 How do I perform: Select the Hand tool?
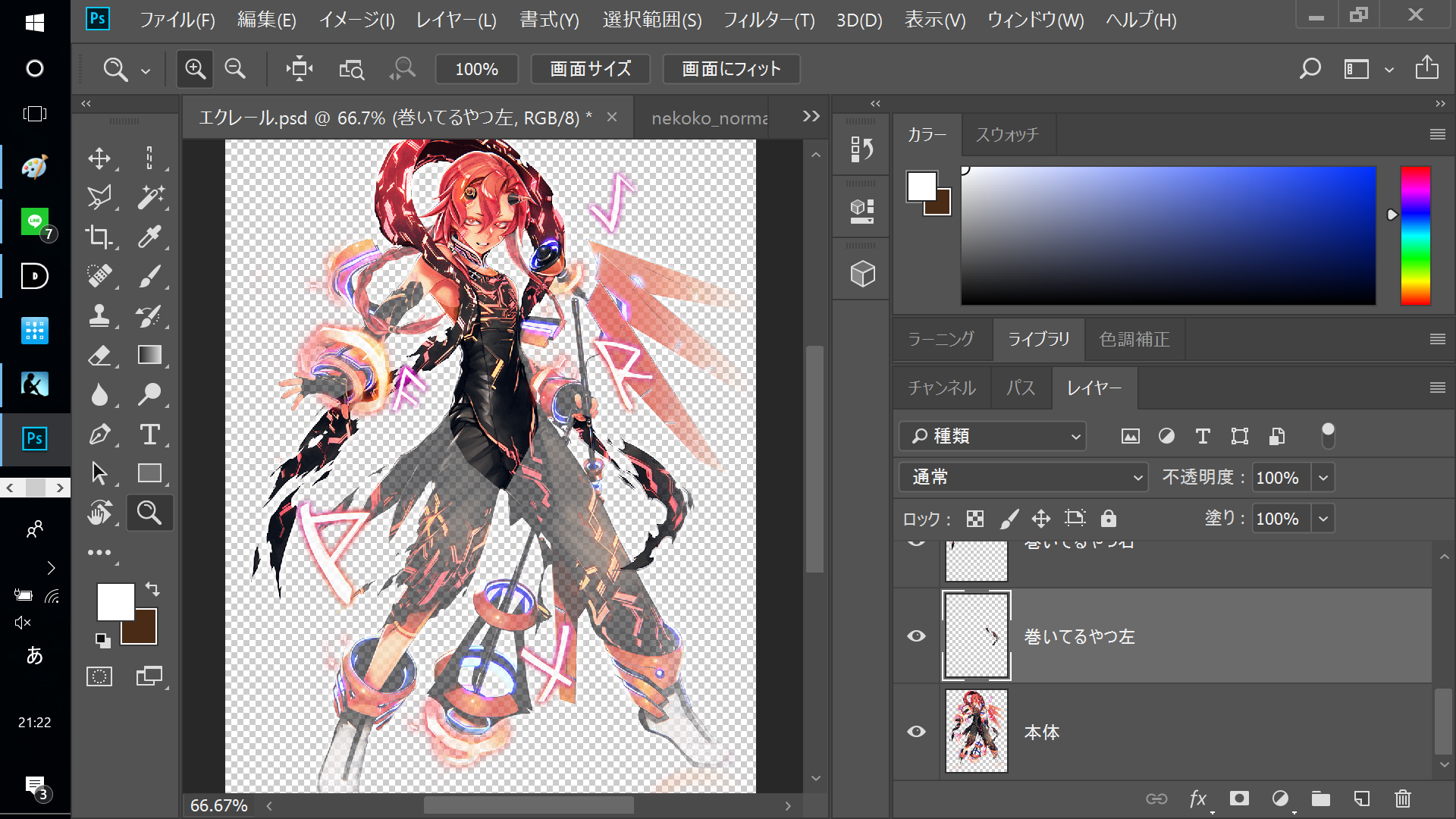(99, 513)
